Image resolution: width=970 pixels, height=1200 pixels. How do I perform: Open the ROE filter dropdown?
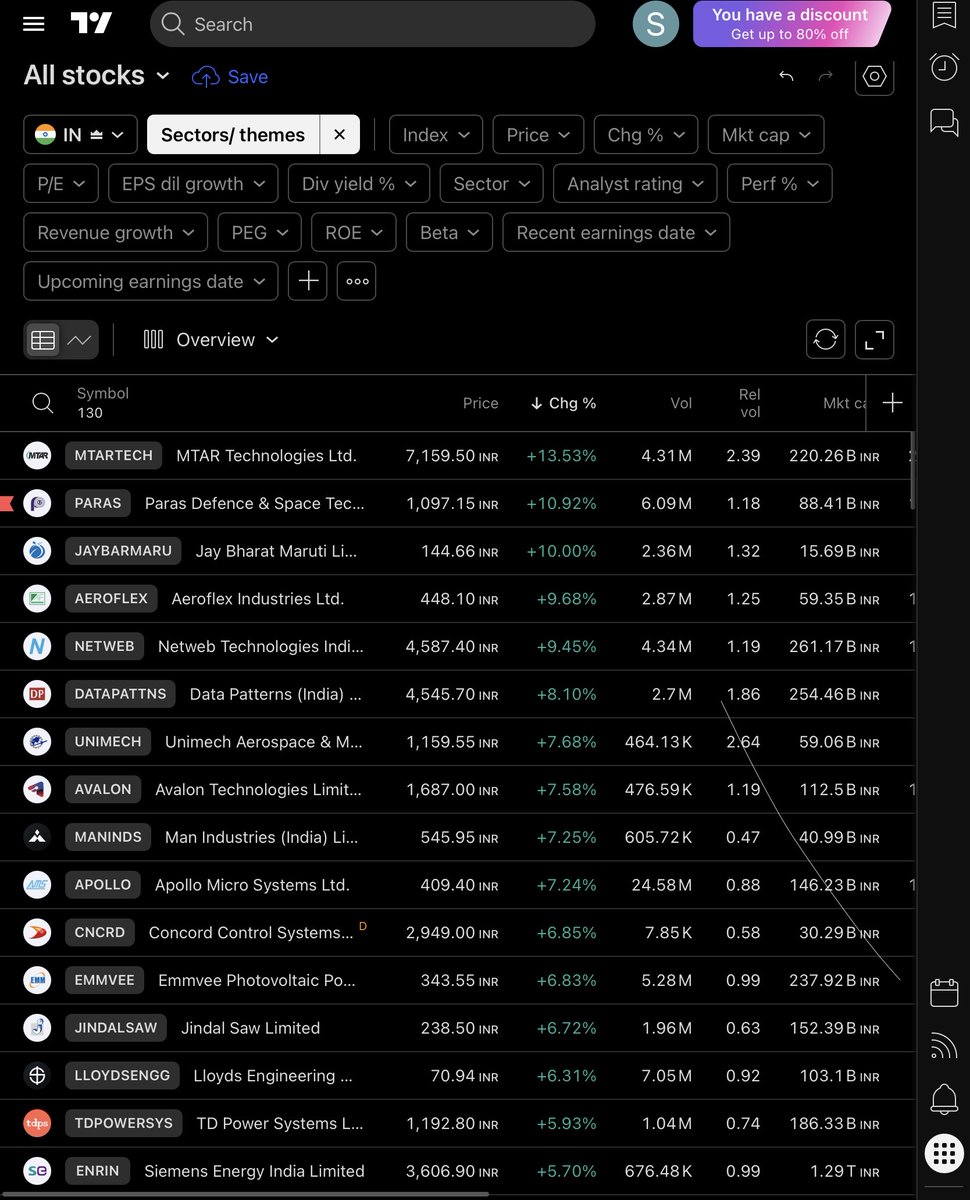pyautogui.click(x=353, y=233)
